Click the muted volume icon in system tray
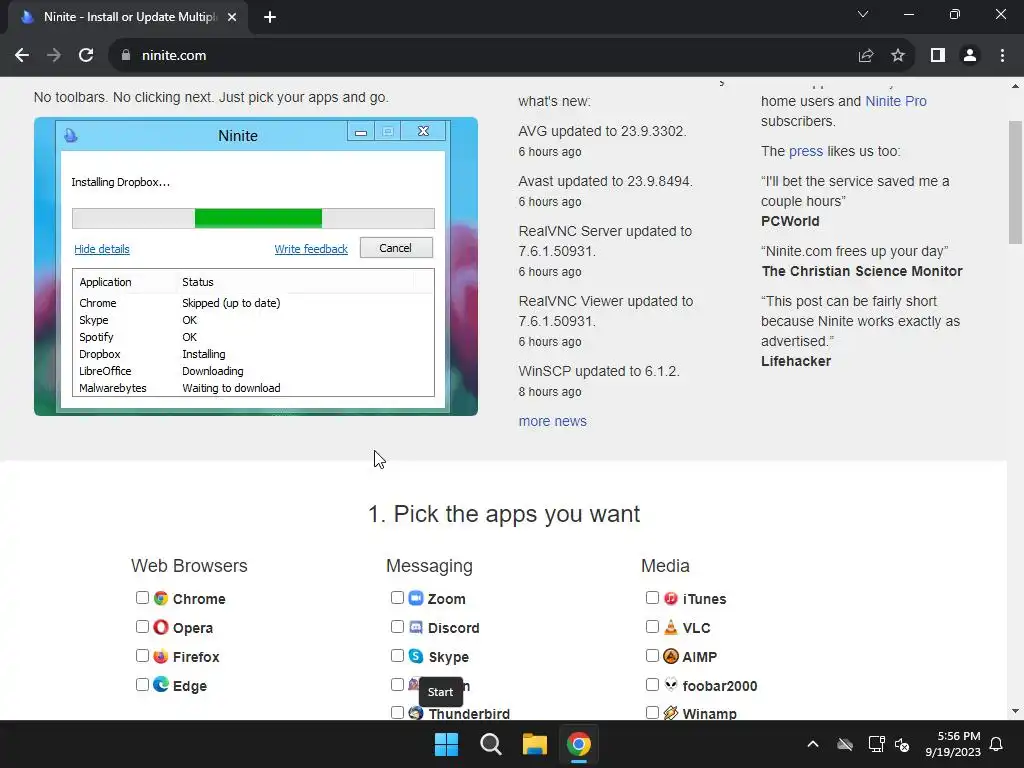Viewport: 1024px width, 768px height. tap(902, 744)
